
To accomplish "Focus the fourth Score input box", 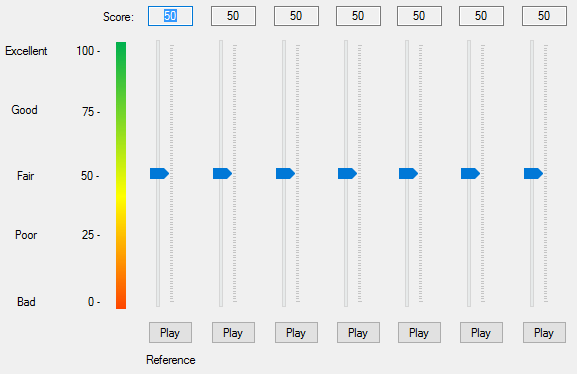I will coord(358,16).
